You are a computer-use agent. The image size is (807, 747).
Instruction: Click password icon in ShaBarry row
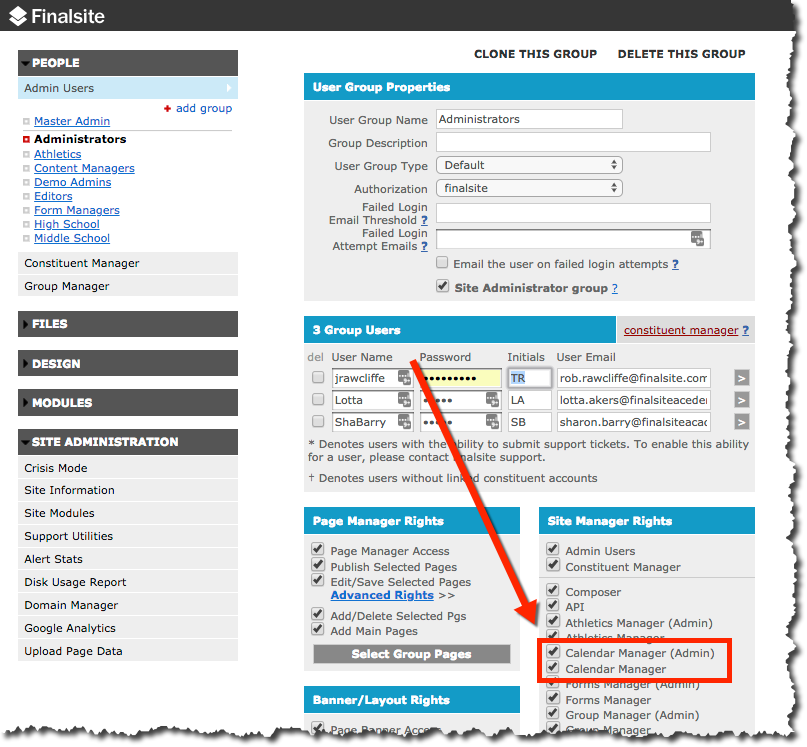click(x=493, y=422)
